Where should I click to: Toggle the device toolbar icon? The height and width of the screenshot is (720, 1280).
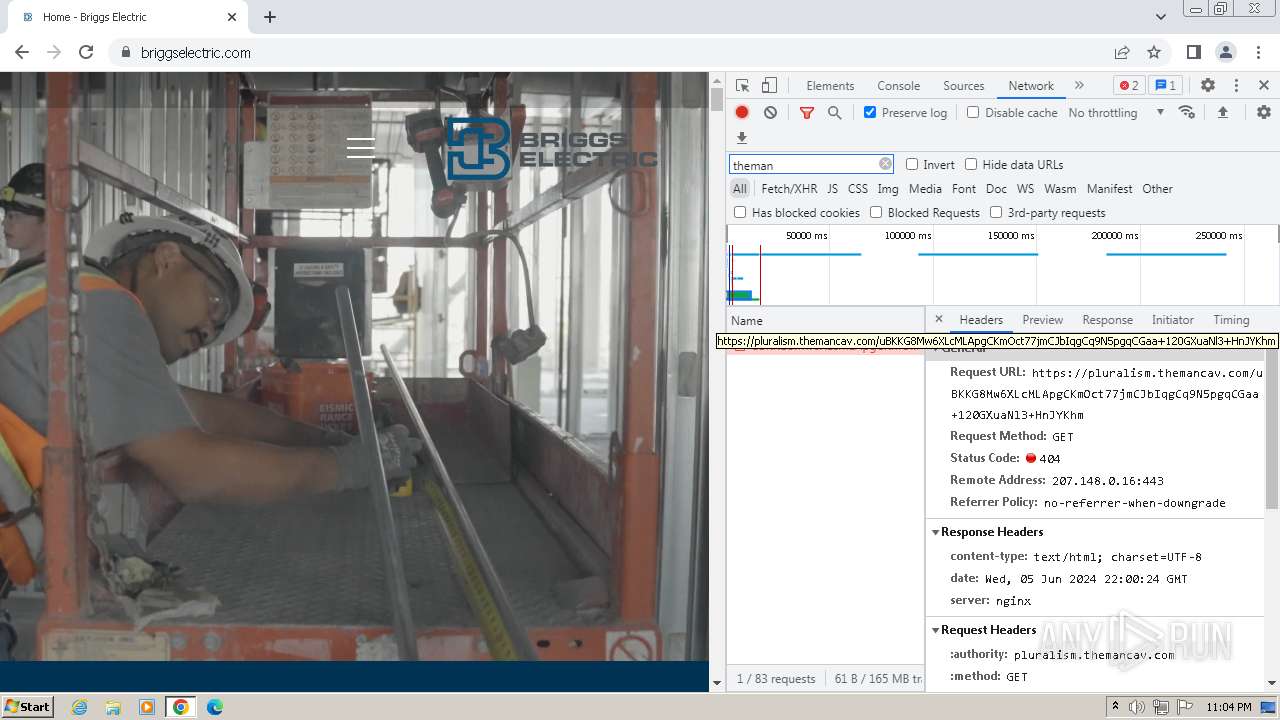769,86
